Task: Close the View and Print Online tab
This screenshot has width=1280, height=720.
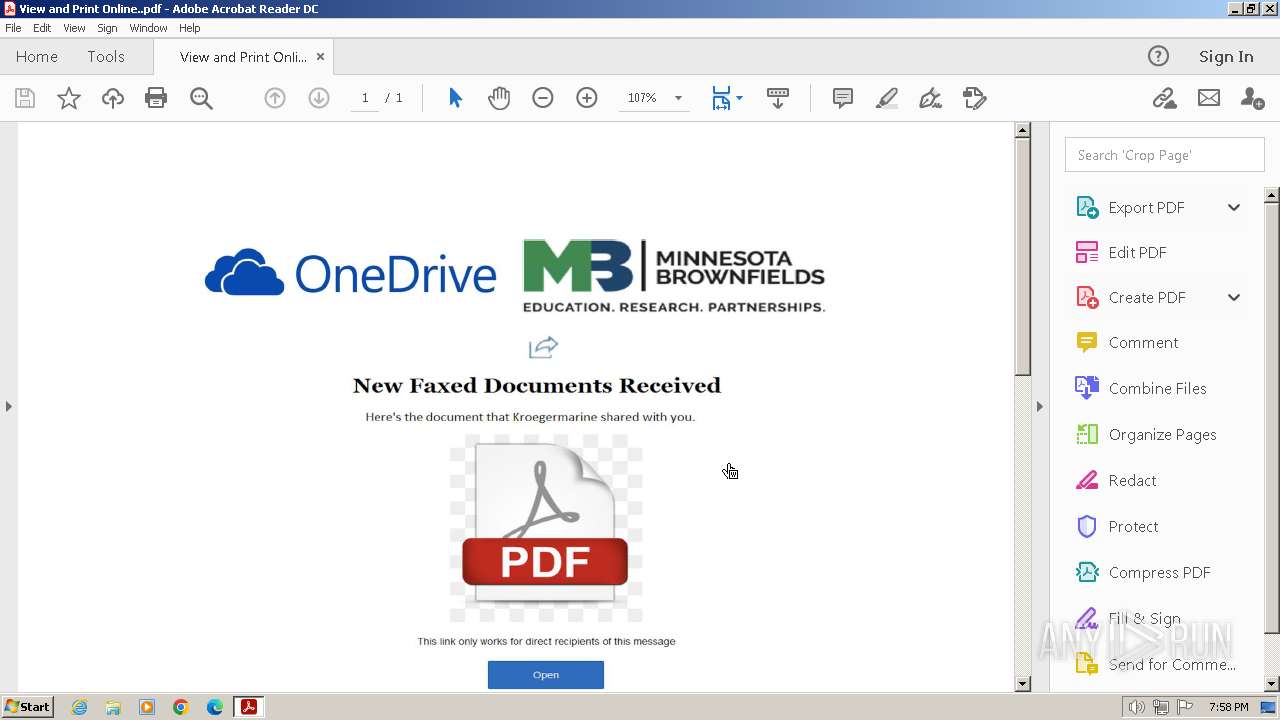Action: click(320, 57)
